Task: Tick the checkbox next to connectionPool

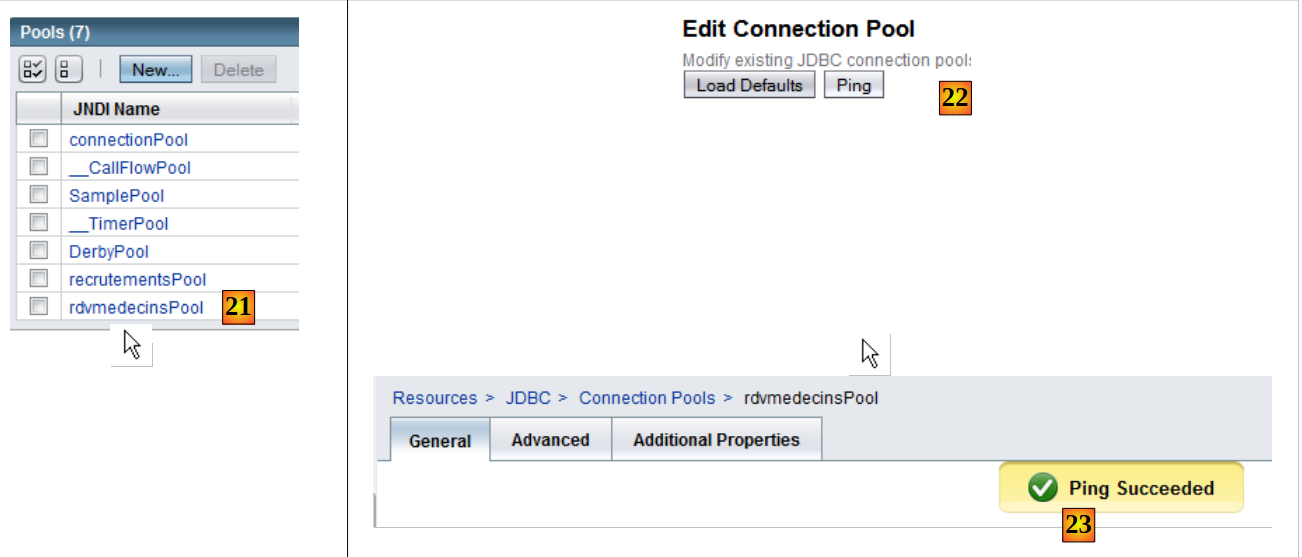Action: coord(39,139)
